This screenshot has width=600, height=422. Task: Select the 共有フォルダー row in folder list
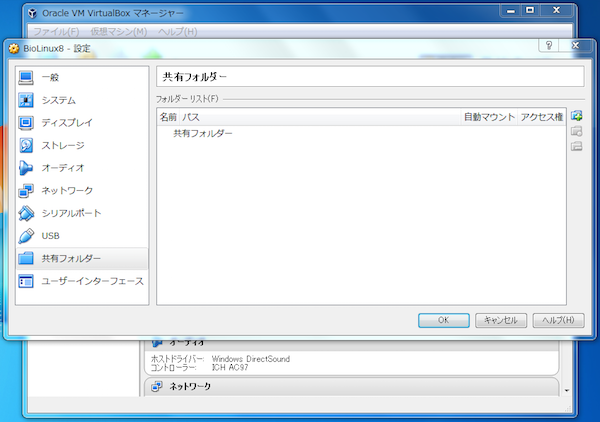click(x=361, y=134)
